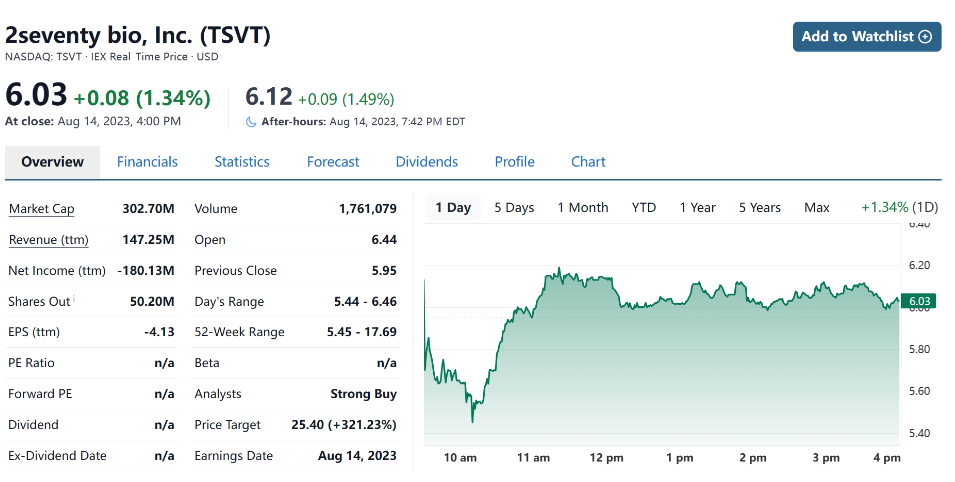Go to the Forecast tab
The image size is (955, 482).
pos(333,162)
